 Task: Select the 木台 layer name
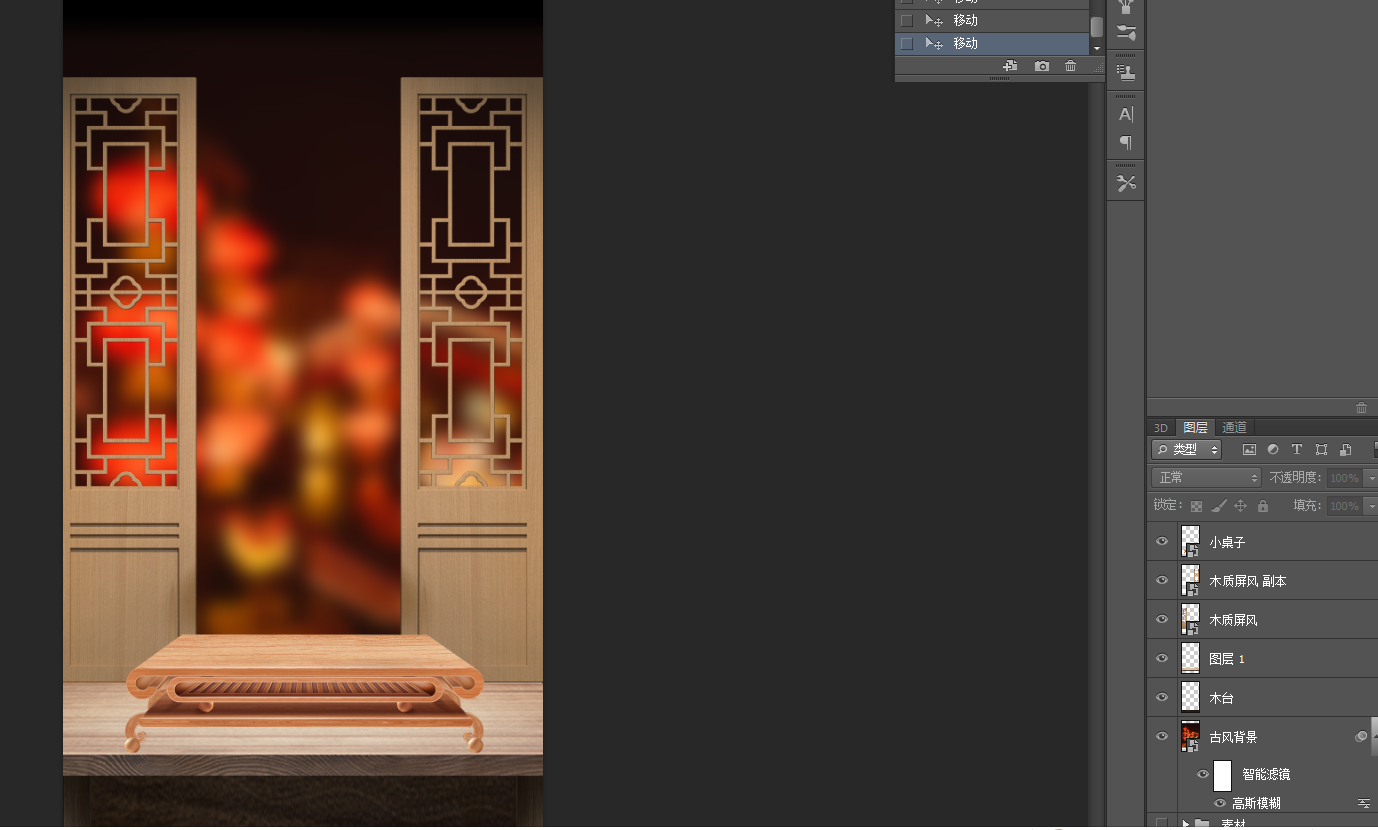[x=1221, y=698]
